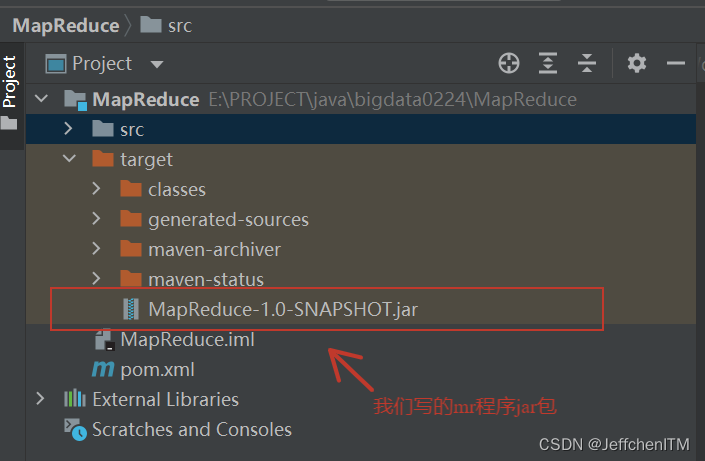The height and width of the screenshot is (461, 705).
Task: Expand External Libraries node
Action: (x=40, y=399)
